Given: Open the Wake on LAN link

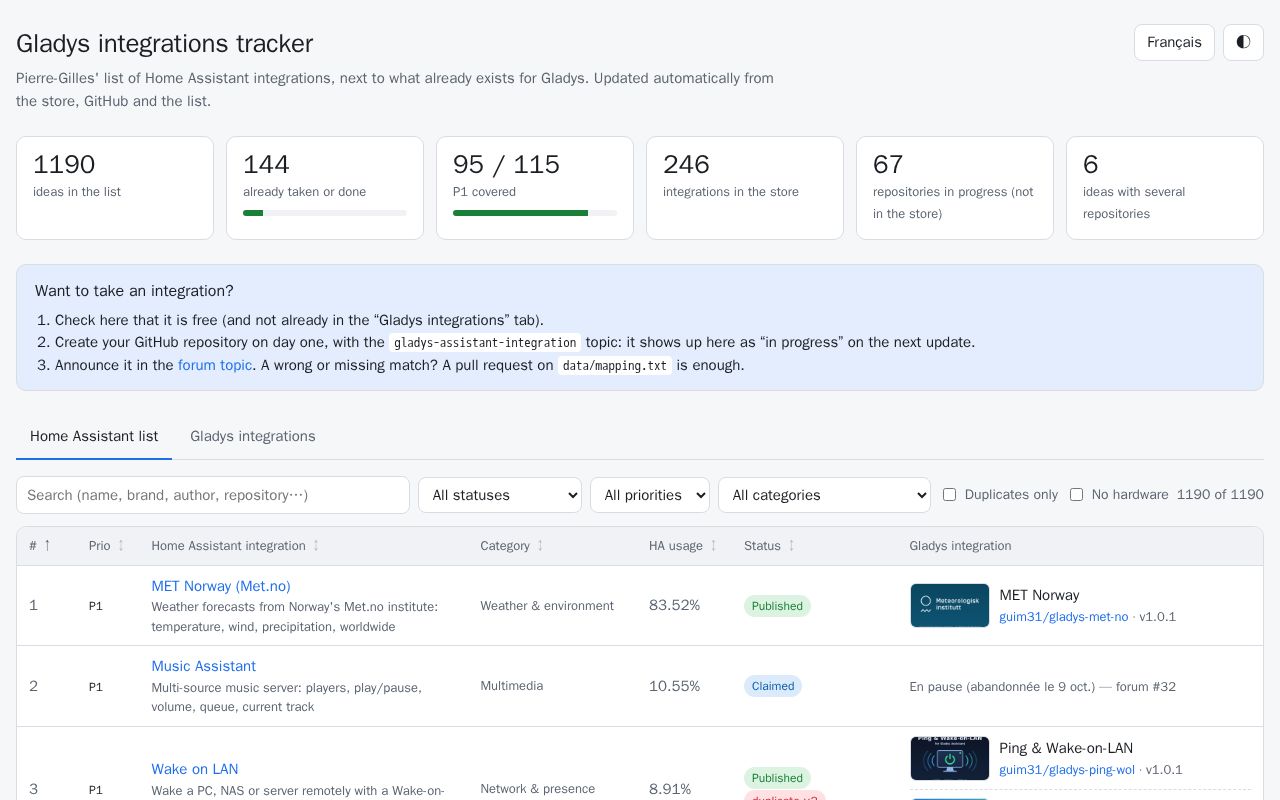Looking at the screenshot, I should [195, 769].
